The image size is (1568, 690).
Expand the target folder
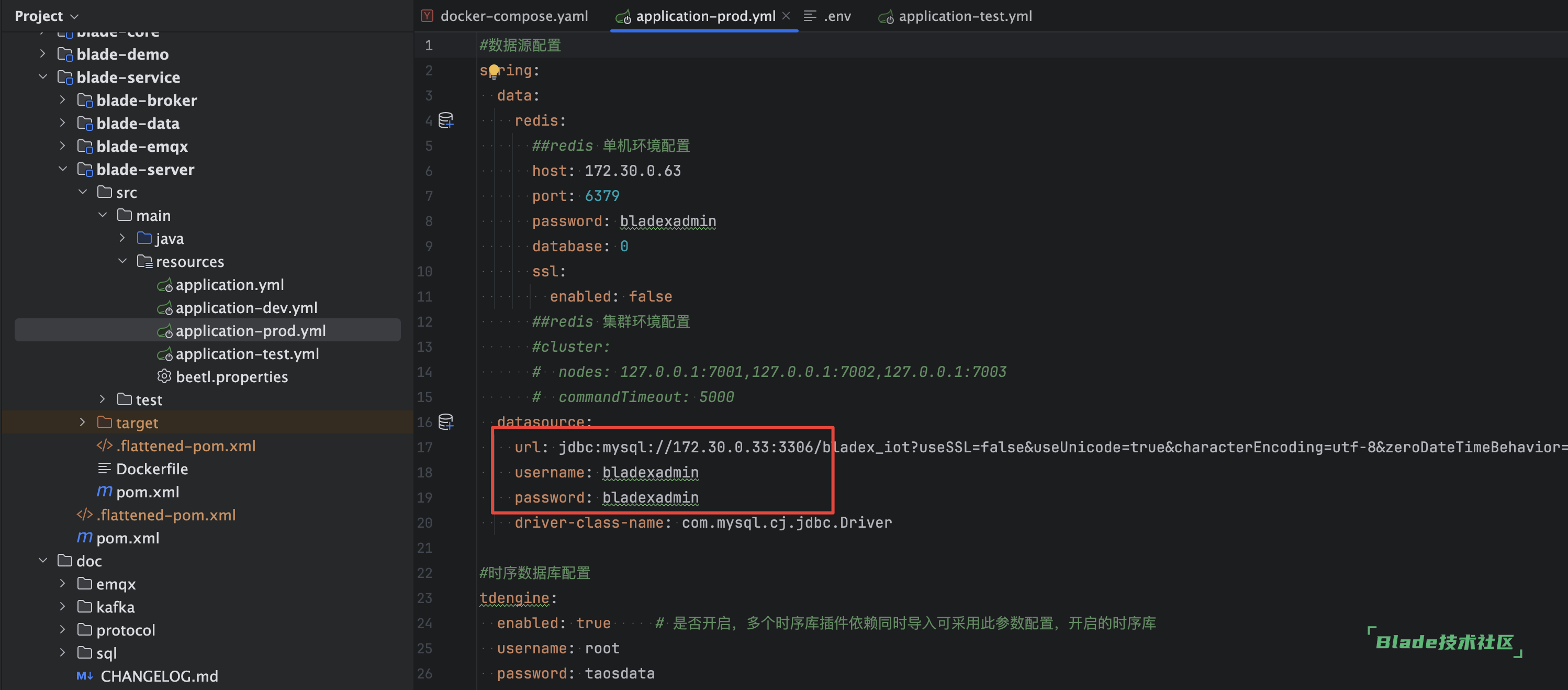click(x=82, y=422)
